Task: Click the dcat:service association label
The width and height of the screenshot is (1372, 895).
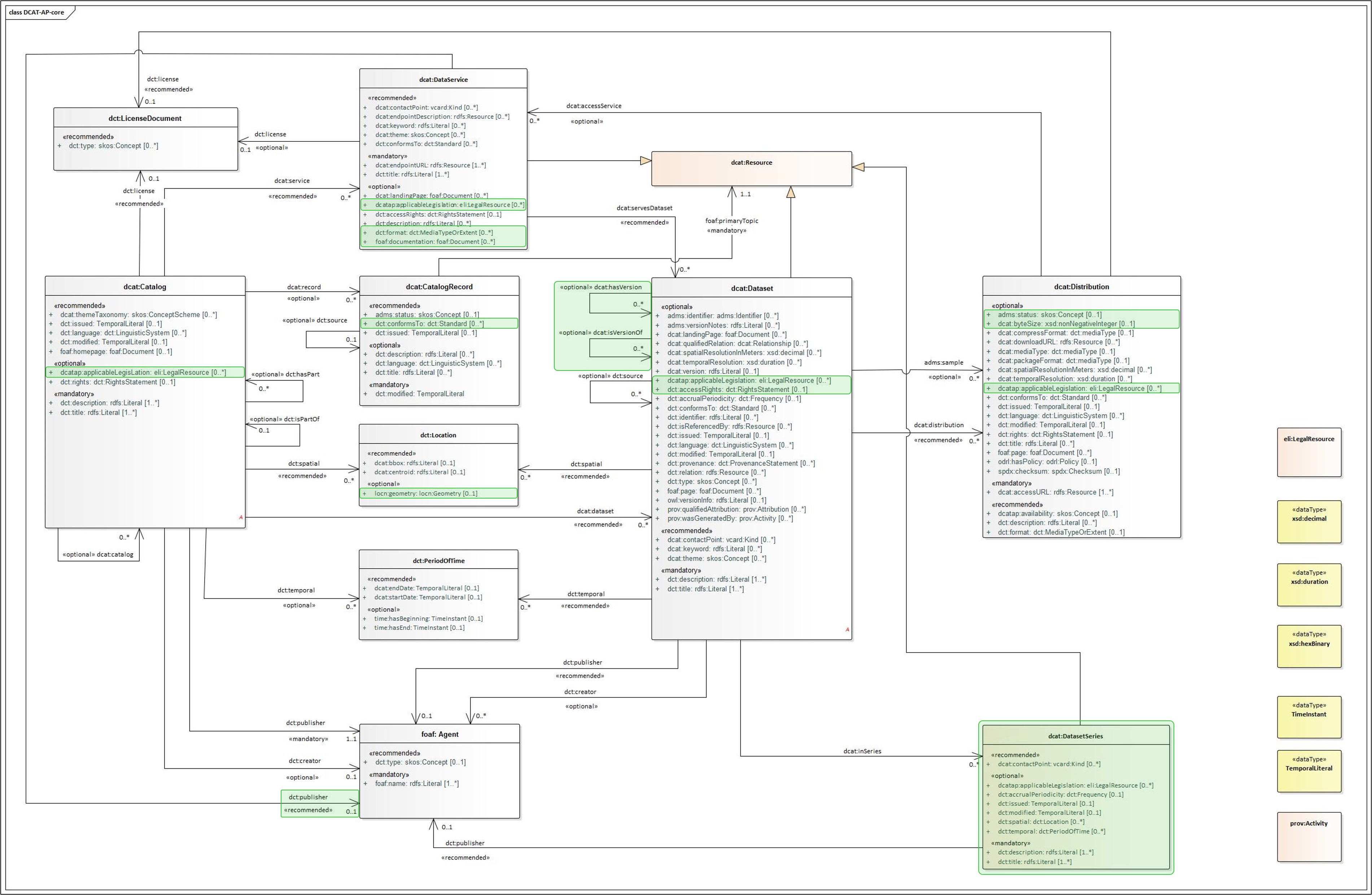Action: click(x=292, y=180)
